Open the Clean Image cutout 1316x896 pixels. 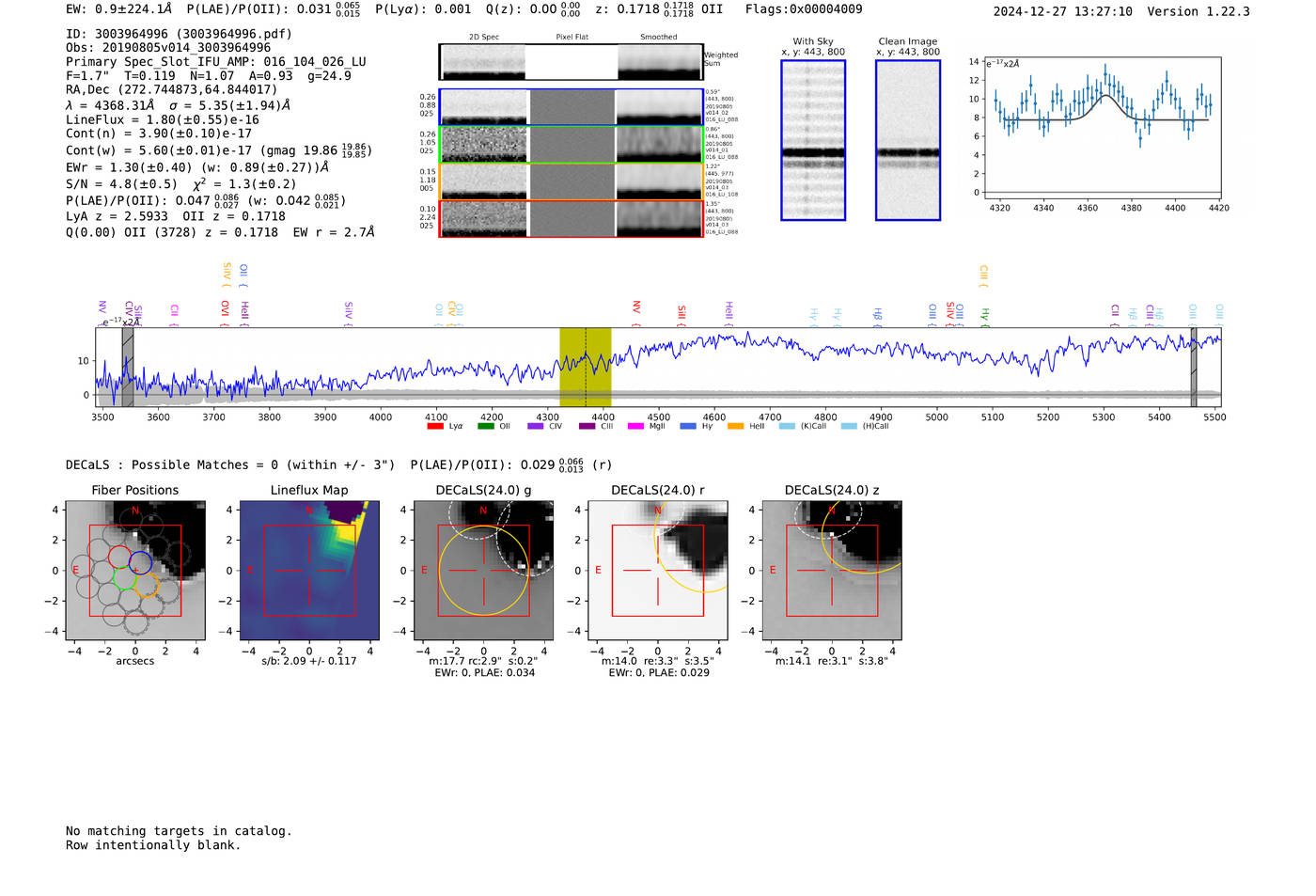tap(908, 140)
